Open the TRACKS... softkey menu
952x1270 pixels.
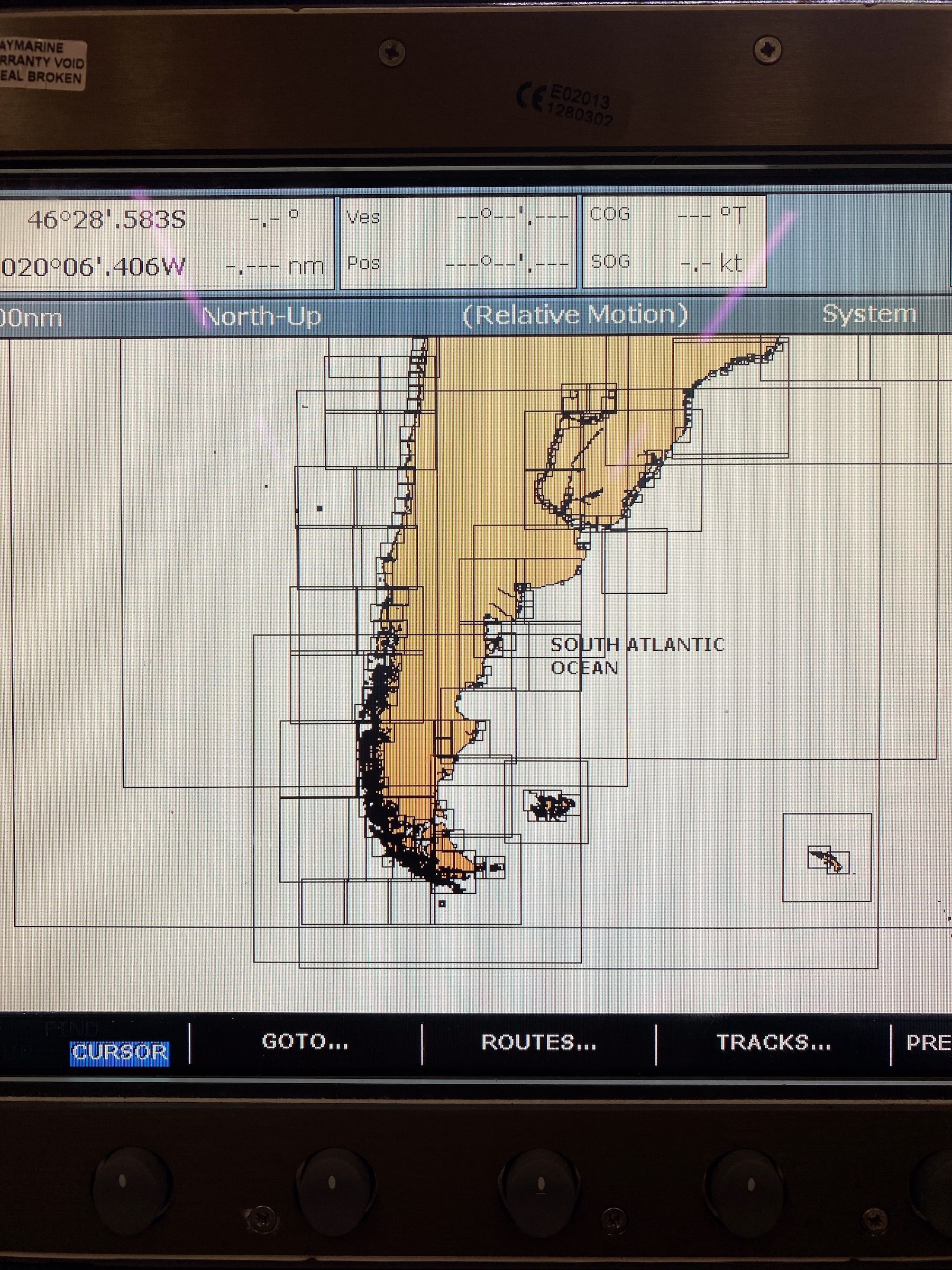(774, 1042)
